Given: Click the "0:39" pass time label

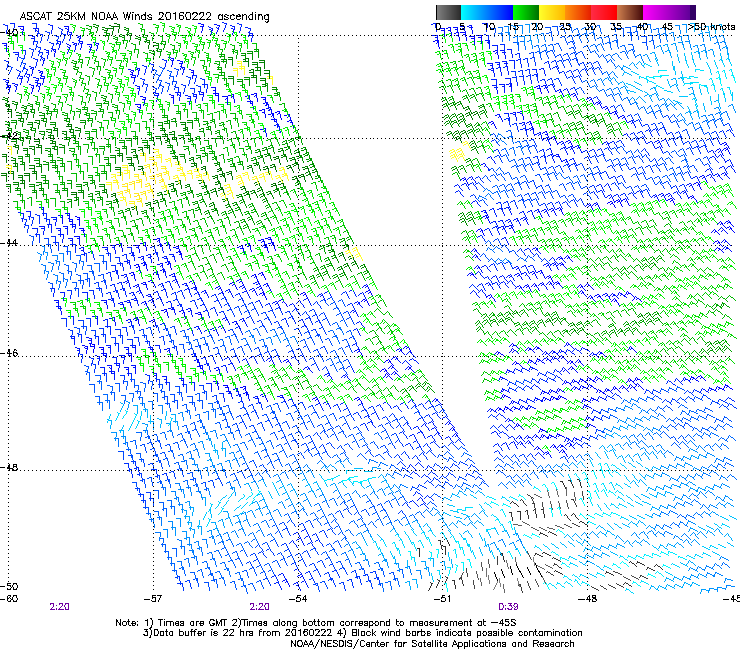Looking at the screenshot, I should tap(508, 607).
